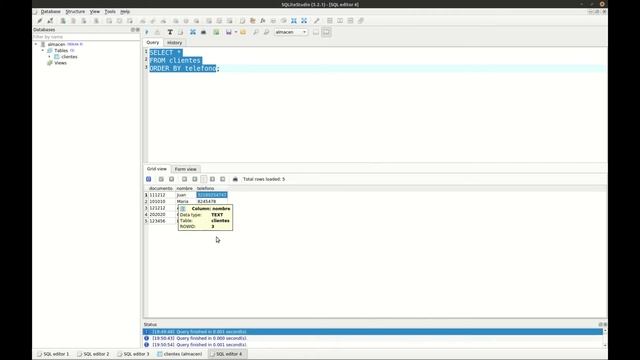
Task: Execute the query with the run icon
Action: 147,32
